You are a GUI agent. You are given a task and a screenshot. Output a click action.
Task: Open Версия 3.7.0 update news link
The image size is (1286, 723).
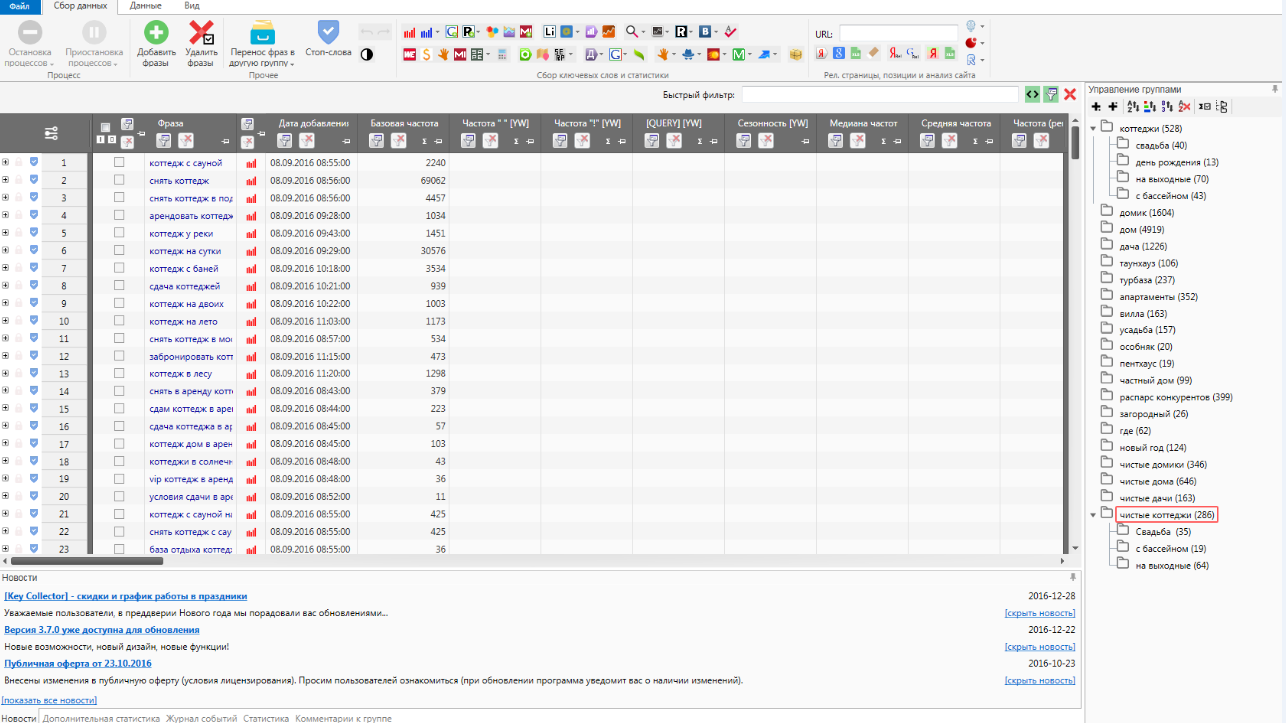(101, 630)
